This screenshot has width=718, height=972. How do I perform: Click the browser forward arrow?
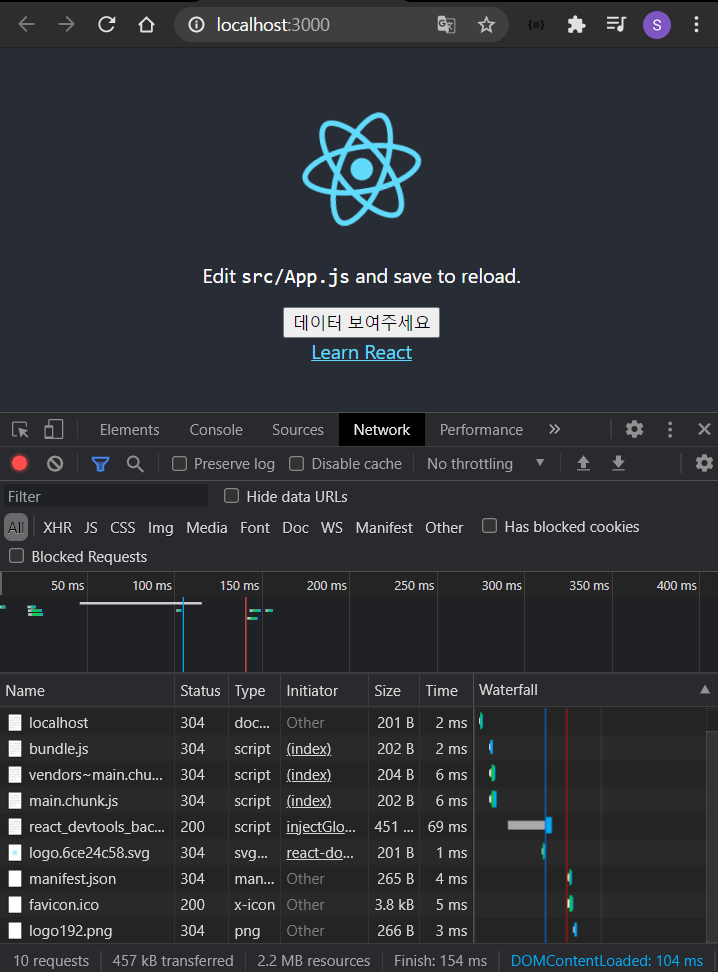(66, 25)
